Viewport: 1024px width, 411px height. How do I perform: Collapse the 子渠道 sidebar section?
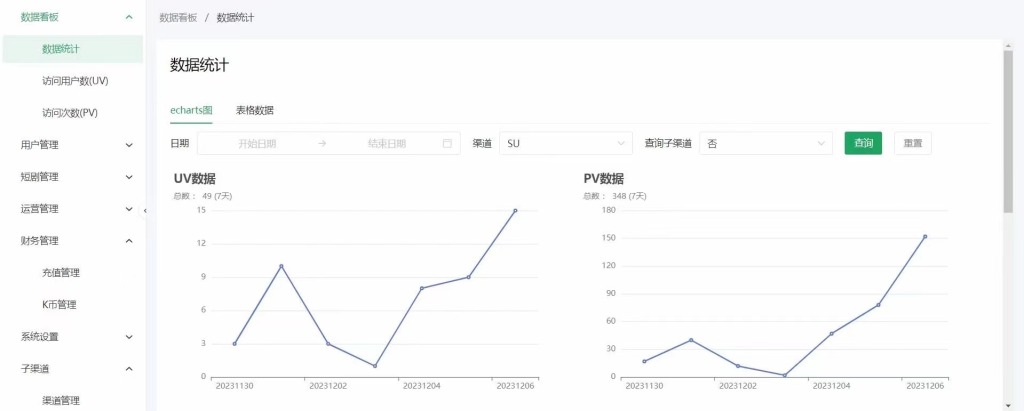(x=72, y=369)
